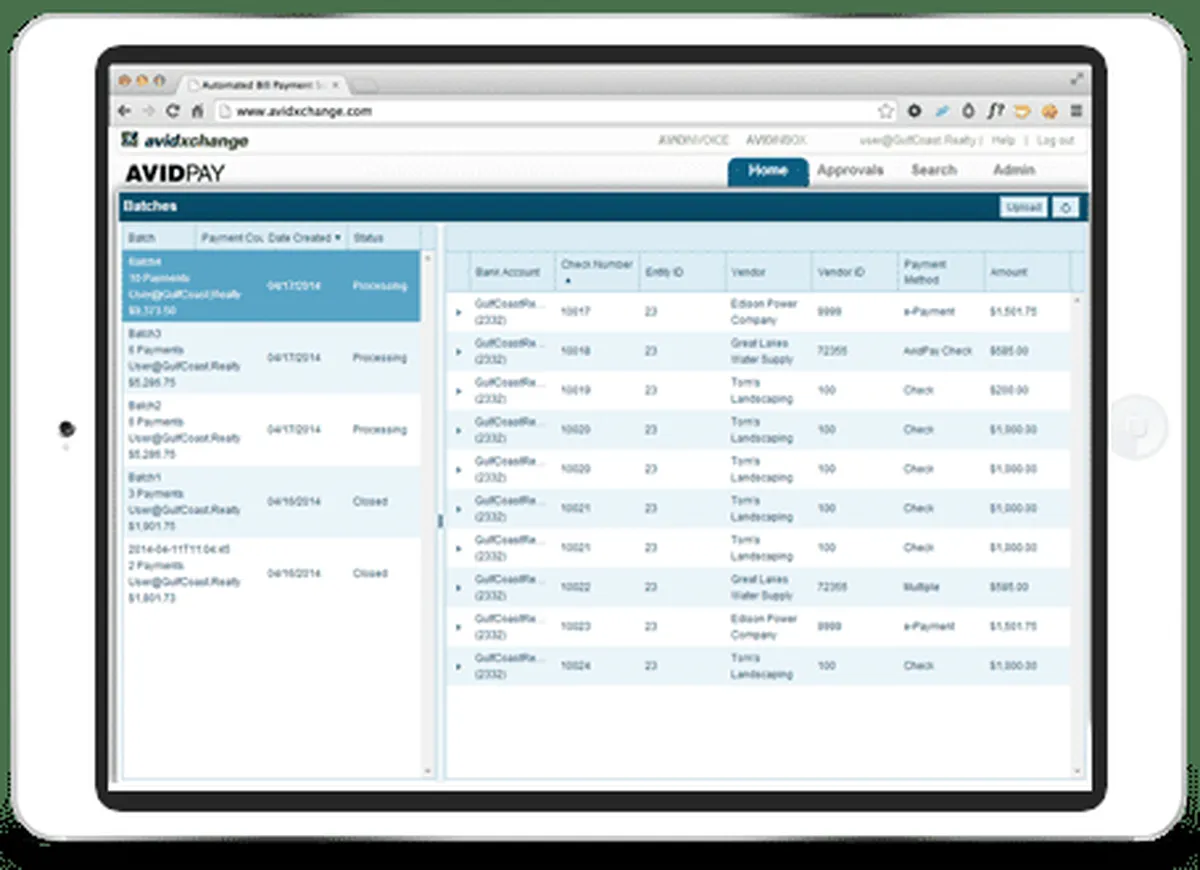This screenshot has width=1200, height=870.
Task: Open the Search tab
Action: coord(933,170)
